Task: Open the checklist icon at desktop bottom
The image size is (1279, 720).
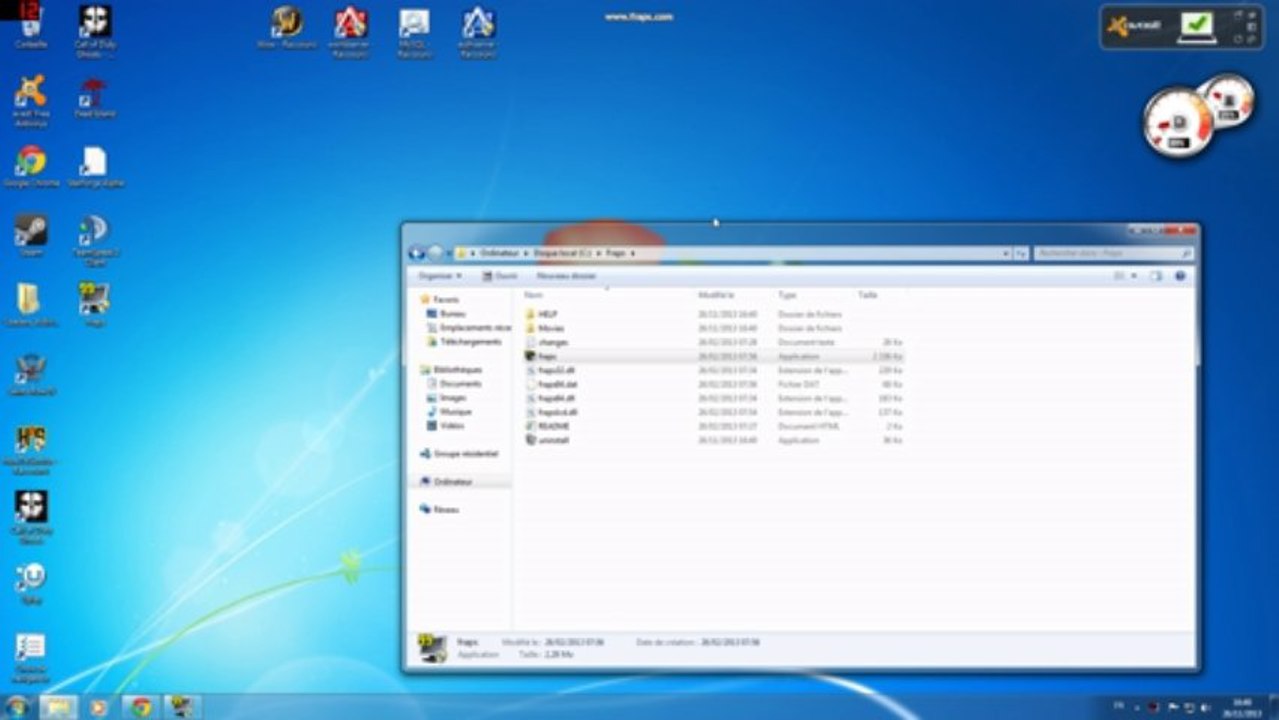Action: coord(31,656)
